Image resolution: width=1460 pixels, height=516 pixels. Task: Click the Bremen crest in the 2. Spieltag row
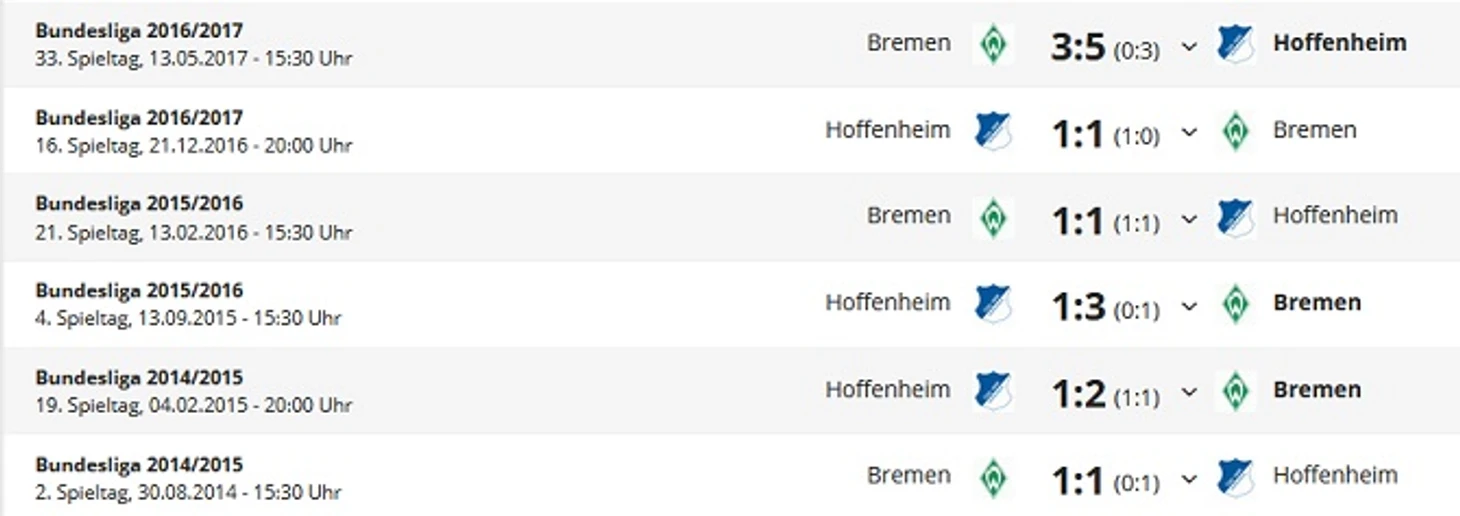993,477
